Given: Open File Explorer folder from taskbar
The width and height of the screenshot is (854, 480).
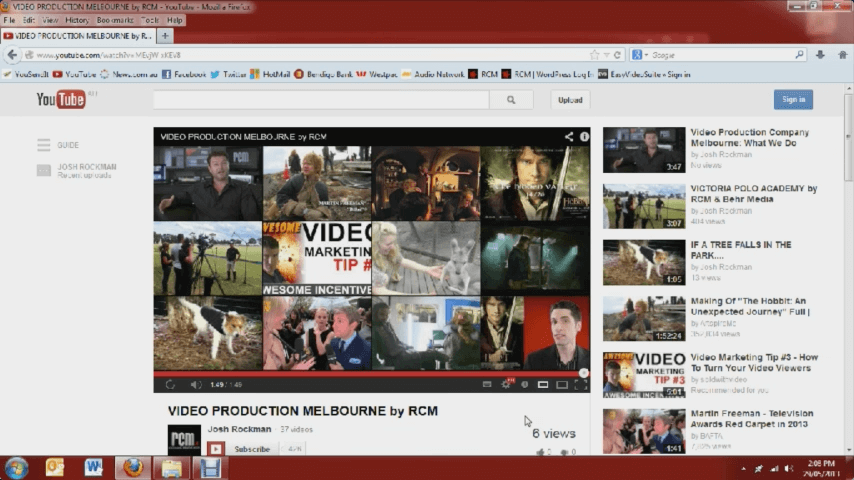Looking at the screenshot, I should tap(171, 469).
